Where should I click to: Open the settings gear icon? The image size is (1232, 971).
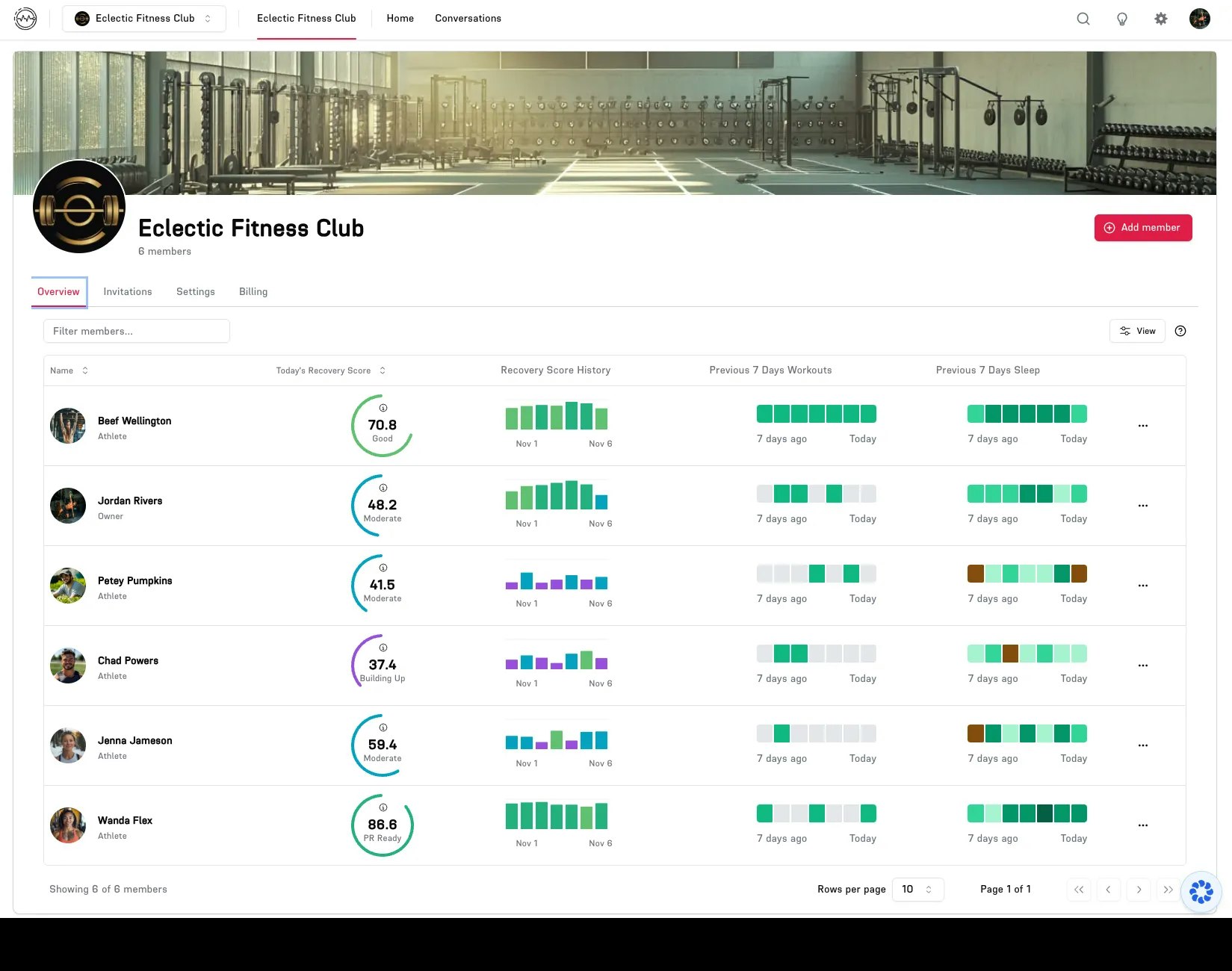coord(1160,19)
